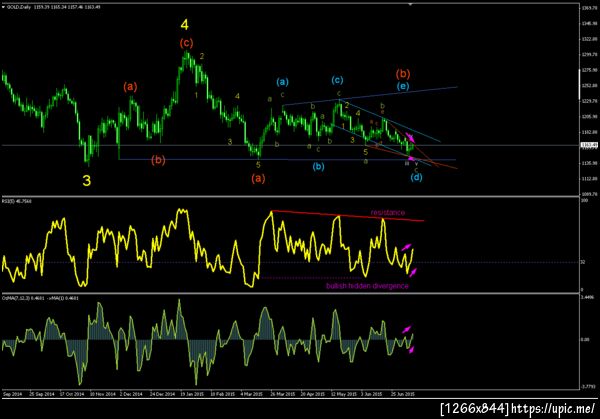Select blue (d) wave label

click(416, 177)
